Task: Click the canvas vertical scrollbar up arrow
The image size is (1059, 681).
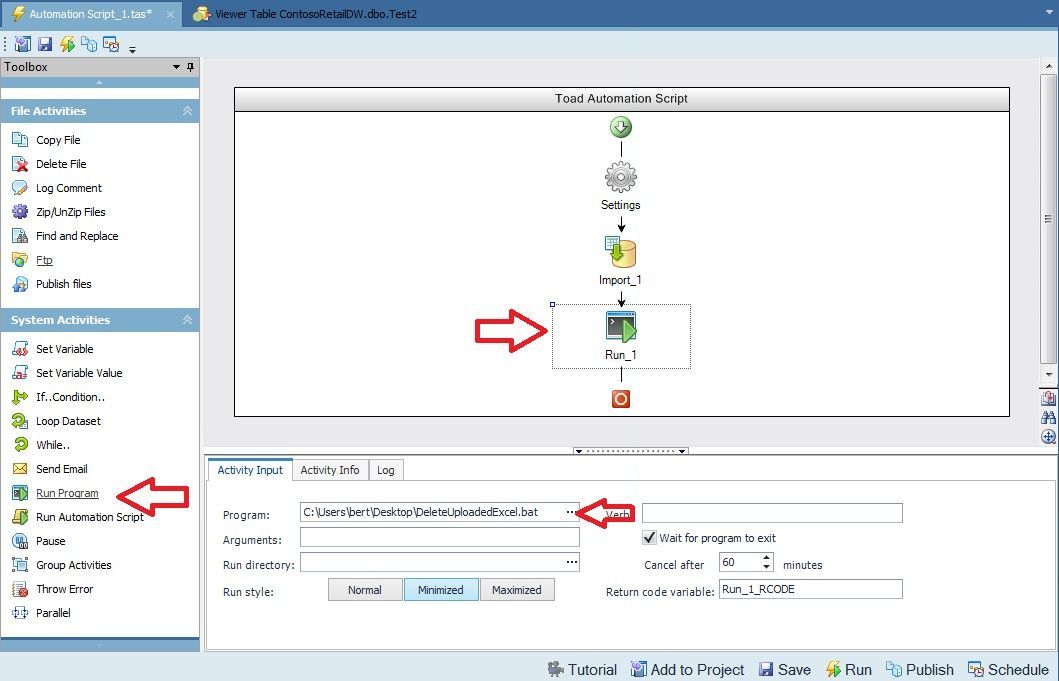Action: pos(1048,66)
